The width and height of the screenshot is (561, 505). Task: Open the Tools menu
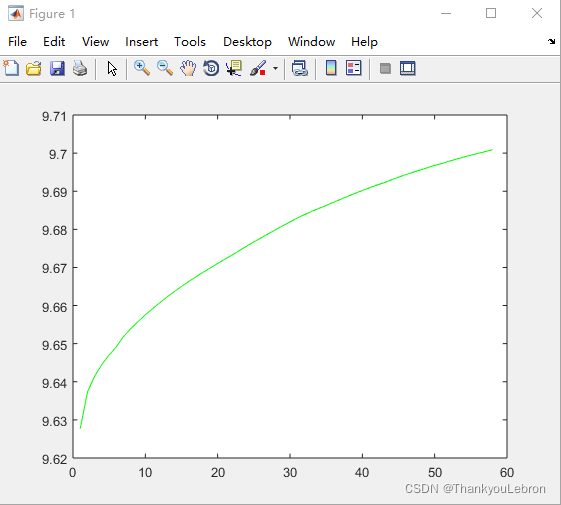[x=190, y=42]
